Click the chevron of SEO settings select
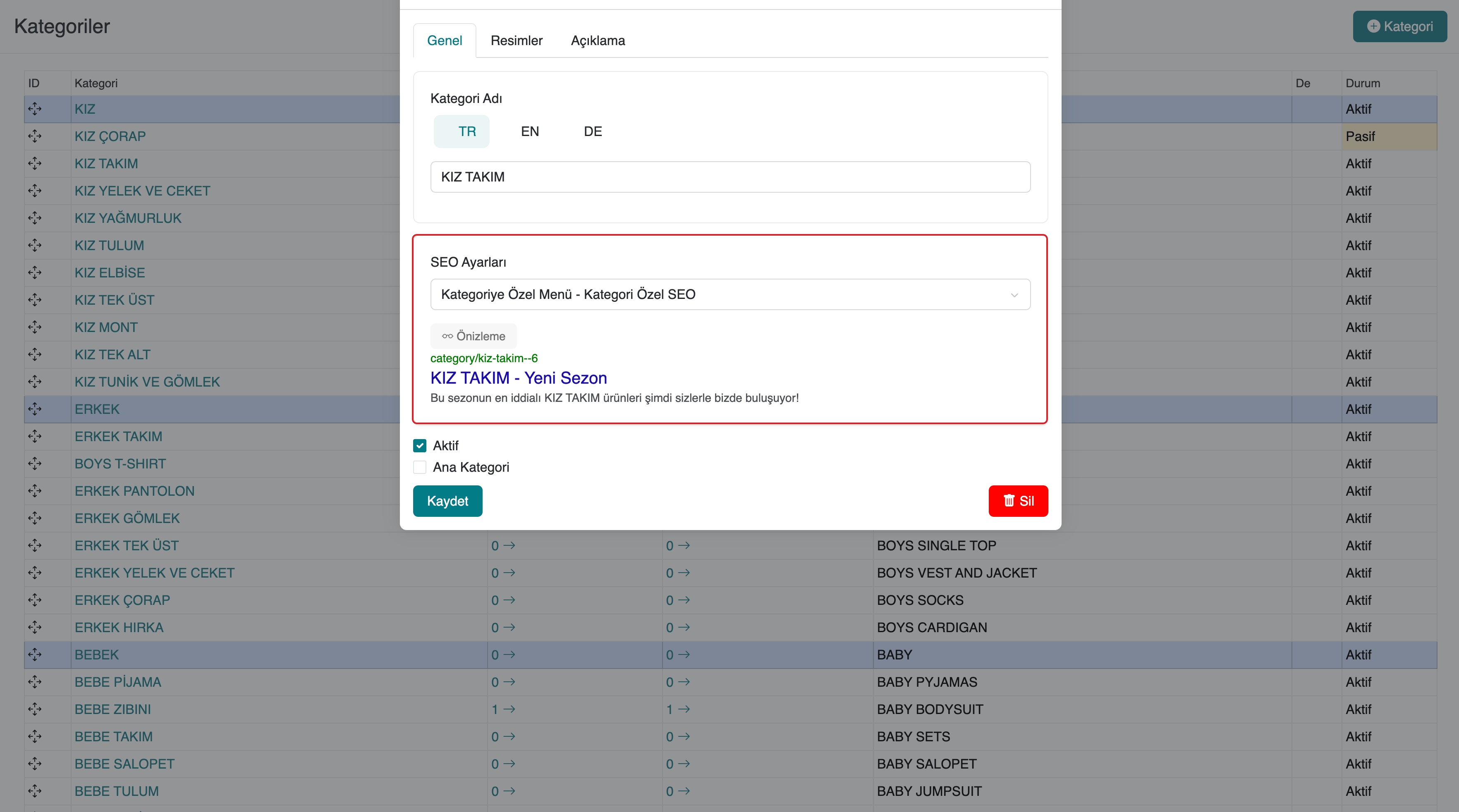The height and width of the screenshot is (812, 1459). tap(1014, 295)
